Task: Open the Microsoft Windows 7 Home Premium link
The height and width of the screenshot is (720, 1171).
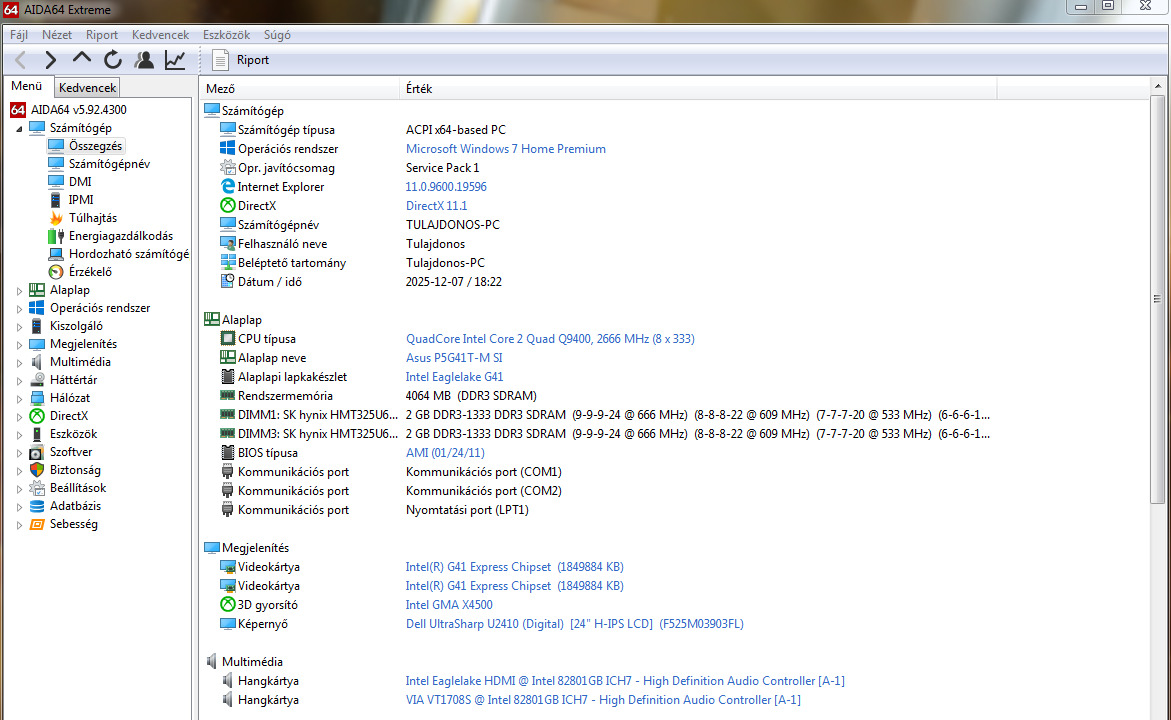Action: click(506, 149)
